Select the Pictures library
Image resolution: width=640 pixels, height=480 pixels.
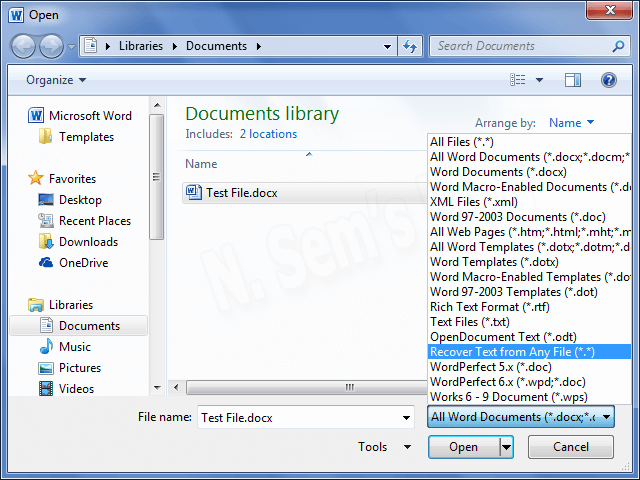pyautogui.click(x=70, y=368)
